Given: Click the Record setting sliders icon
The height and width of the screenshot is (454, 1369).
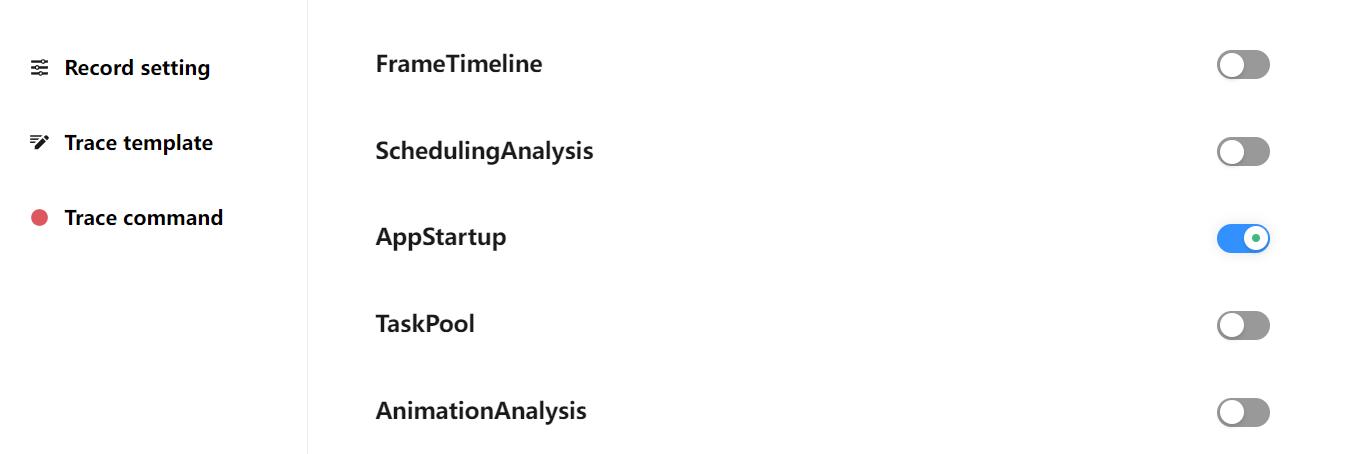Looking at the screenshot, I should tap(39, 68).
